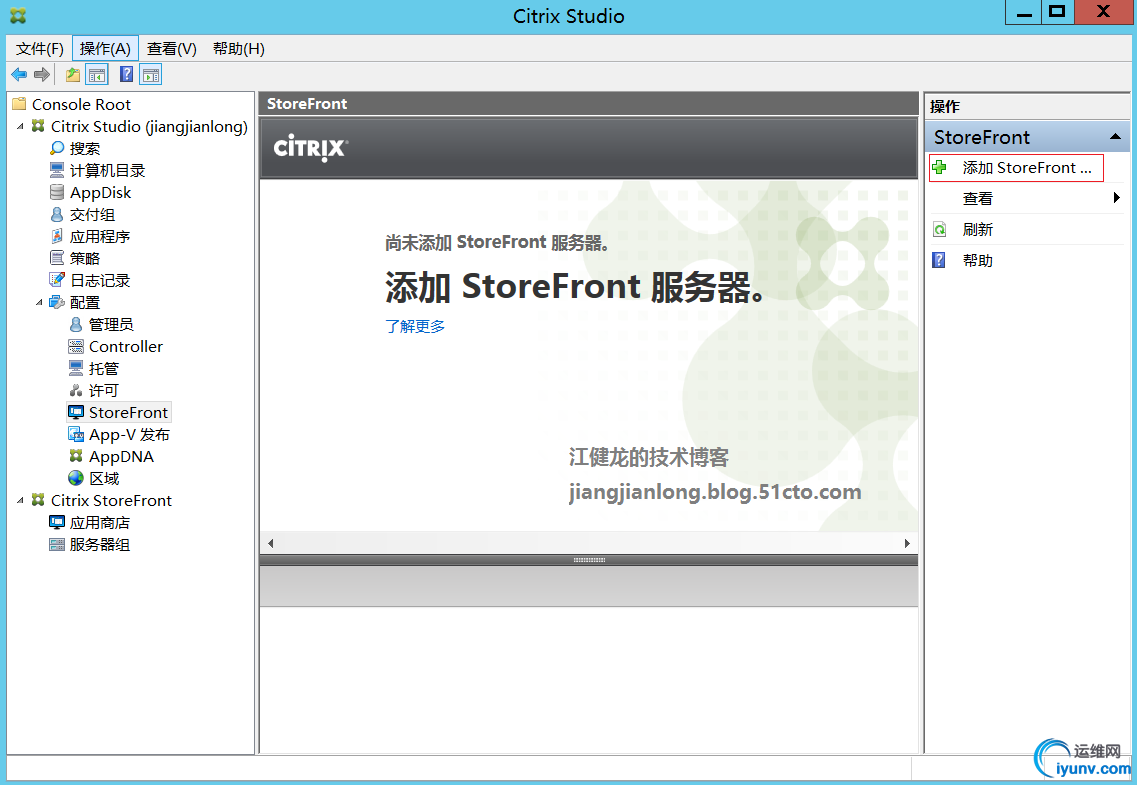Toggle the Show/Hide Action Pane icon
Image resolution: width=1137 pixels, height=785 pixels.
click(x=151, y=74)
